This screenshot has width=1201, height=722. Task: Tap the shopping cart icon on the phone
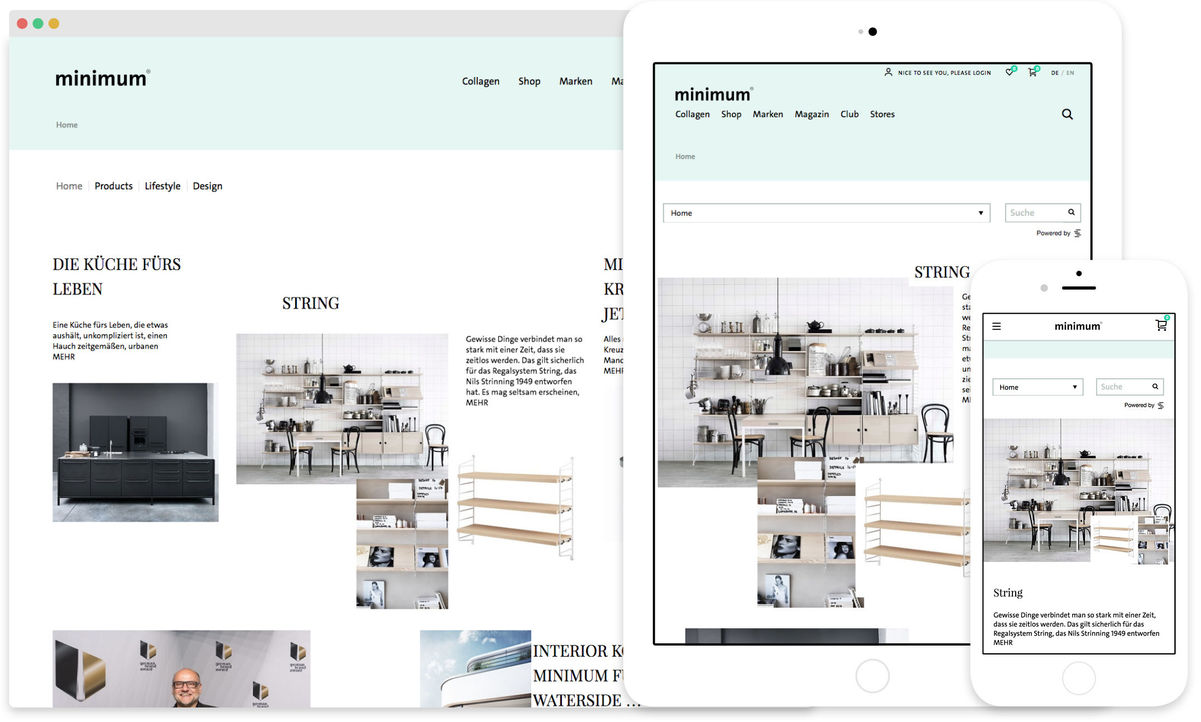coord(1161,325)
